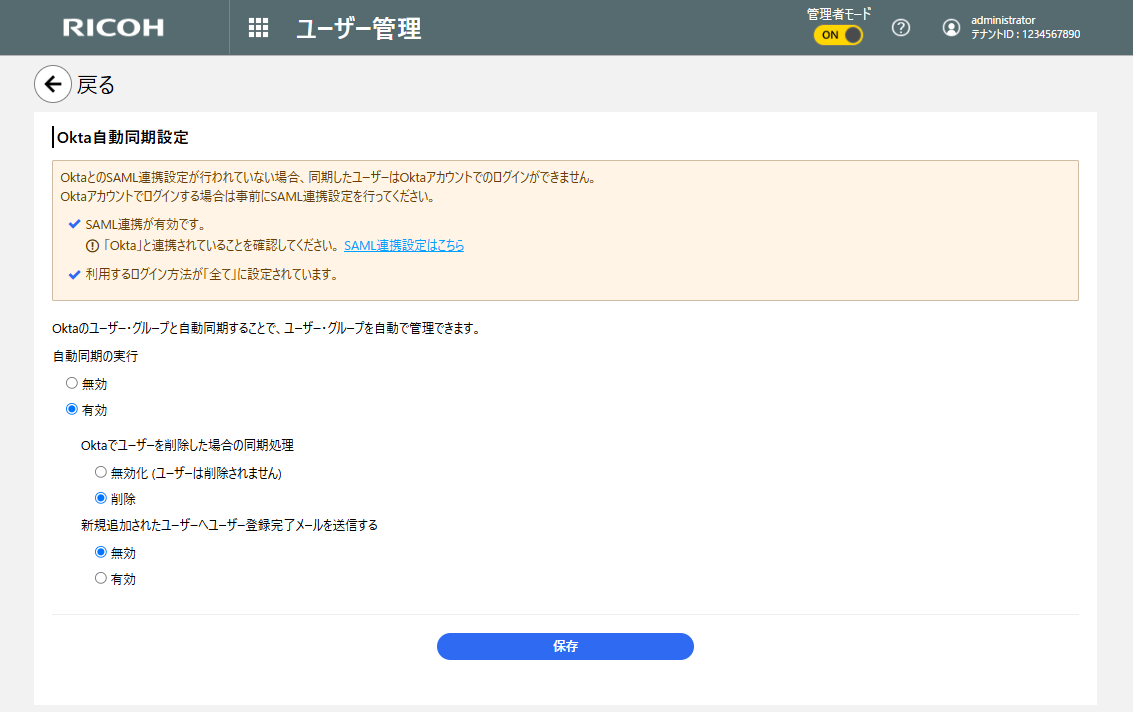Click the ユーザー管理 header title
The image size is (1133, 712).
(x=358, y=29)
